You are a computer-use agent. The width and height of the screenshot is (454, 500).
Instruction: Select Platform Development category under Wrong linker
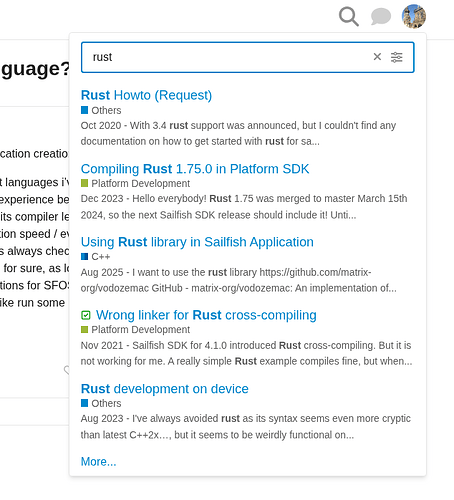pyautogui.click(x=135, y=330)
